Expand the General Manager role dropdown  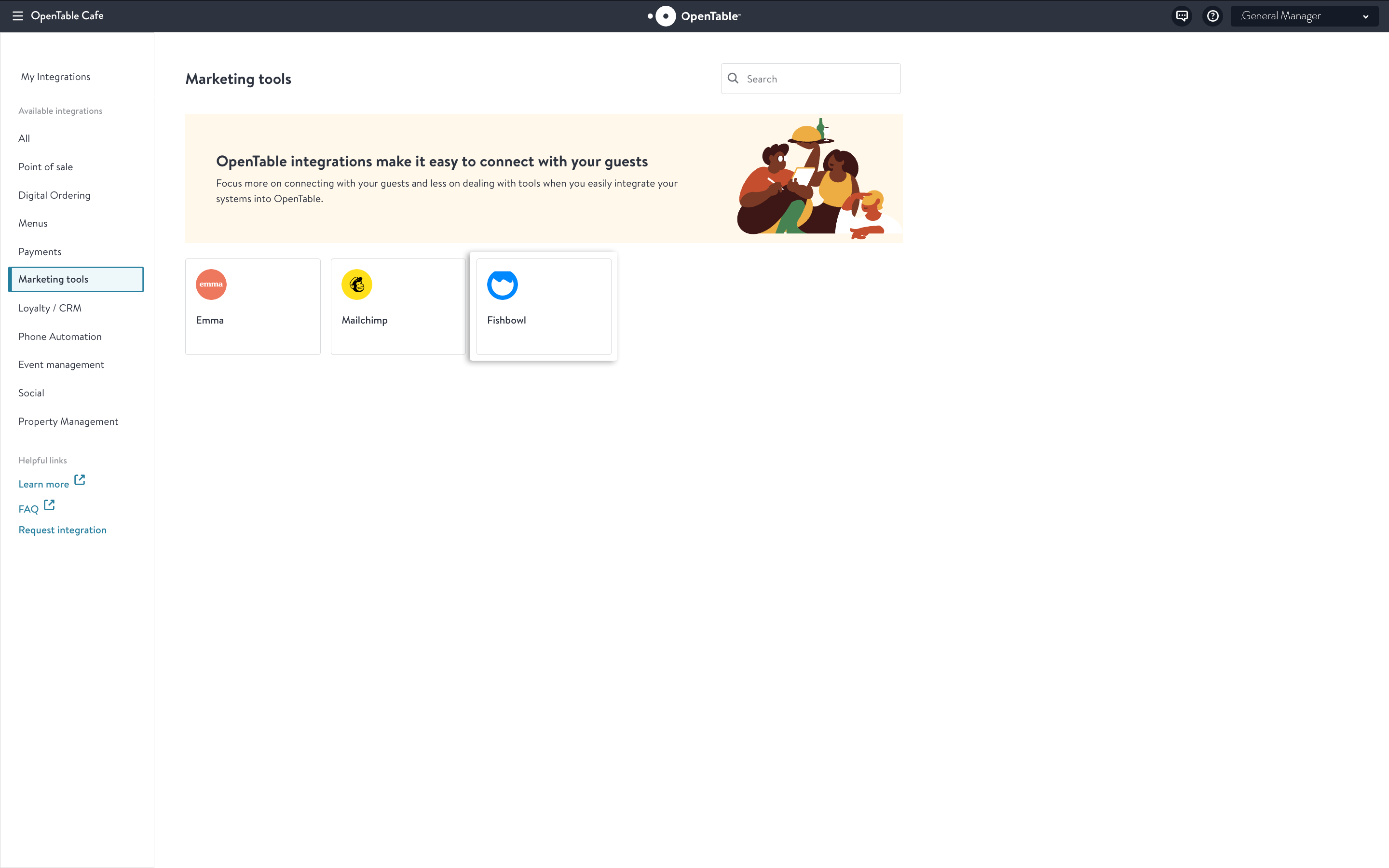1305,16
